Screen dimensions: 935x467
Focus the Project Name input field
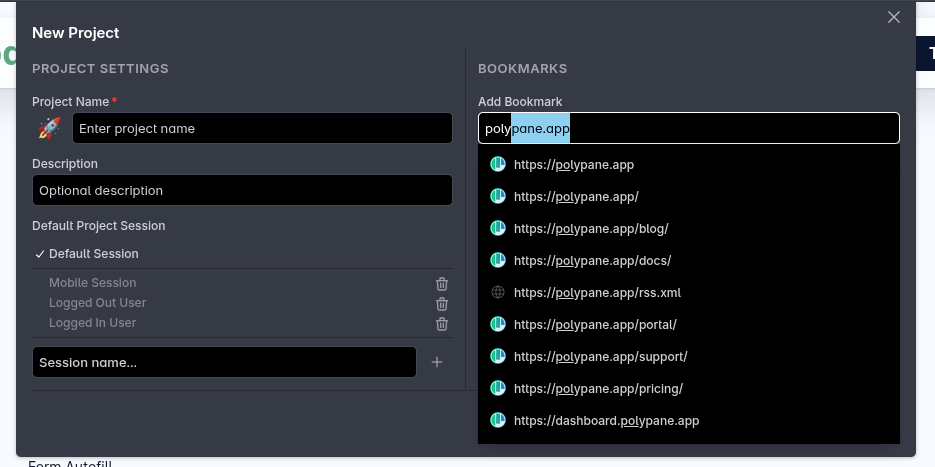click(262, 128)
